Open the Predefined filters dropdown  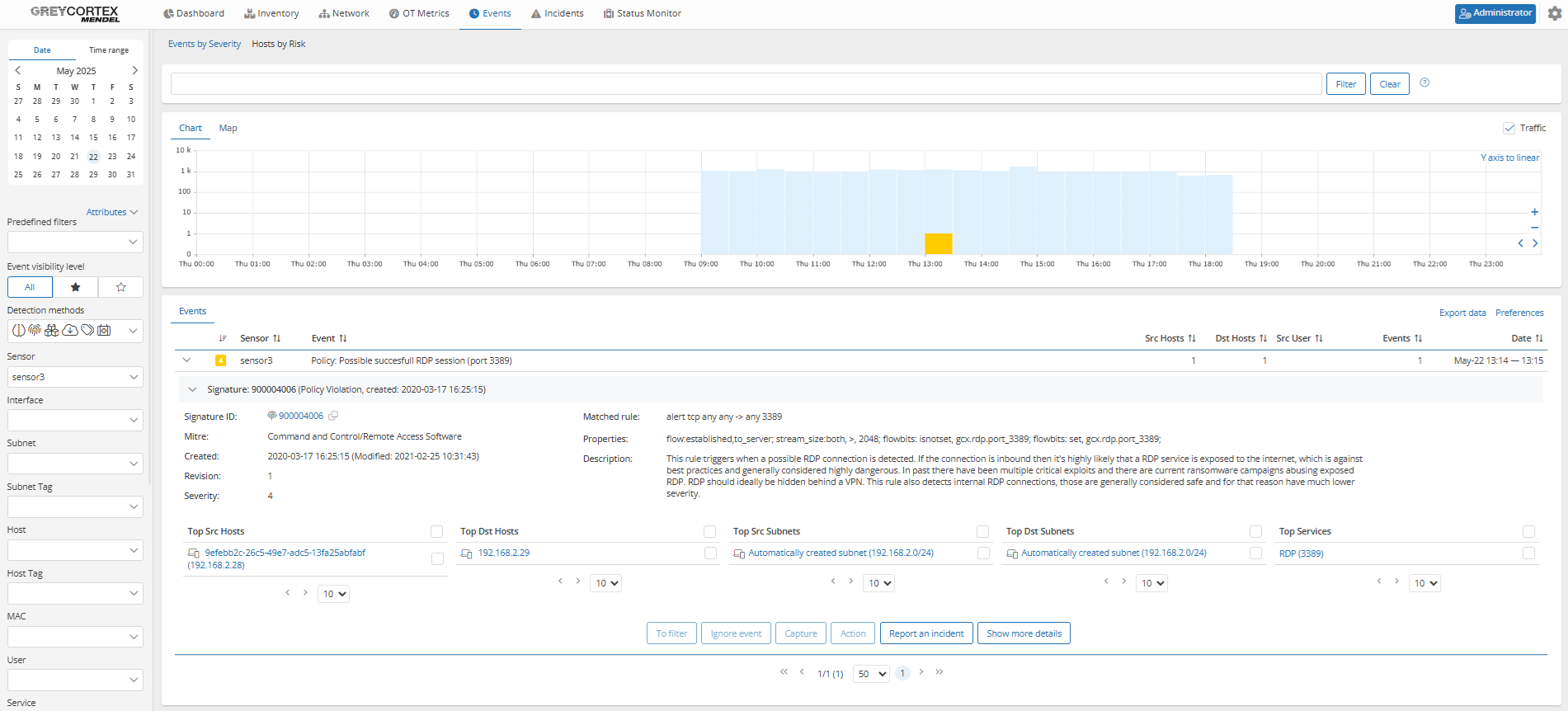coord(75,242)
